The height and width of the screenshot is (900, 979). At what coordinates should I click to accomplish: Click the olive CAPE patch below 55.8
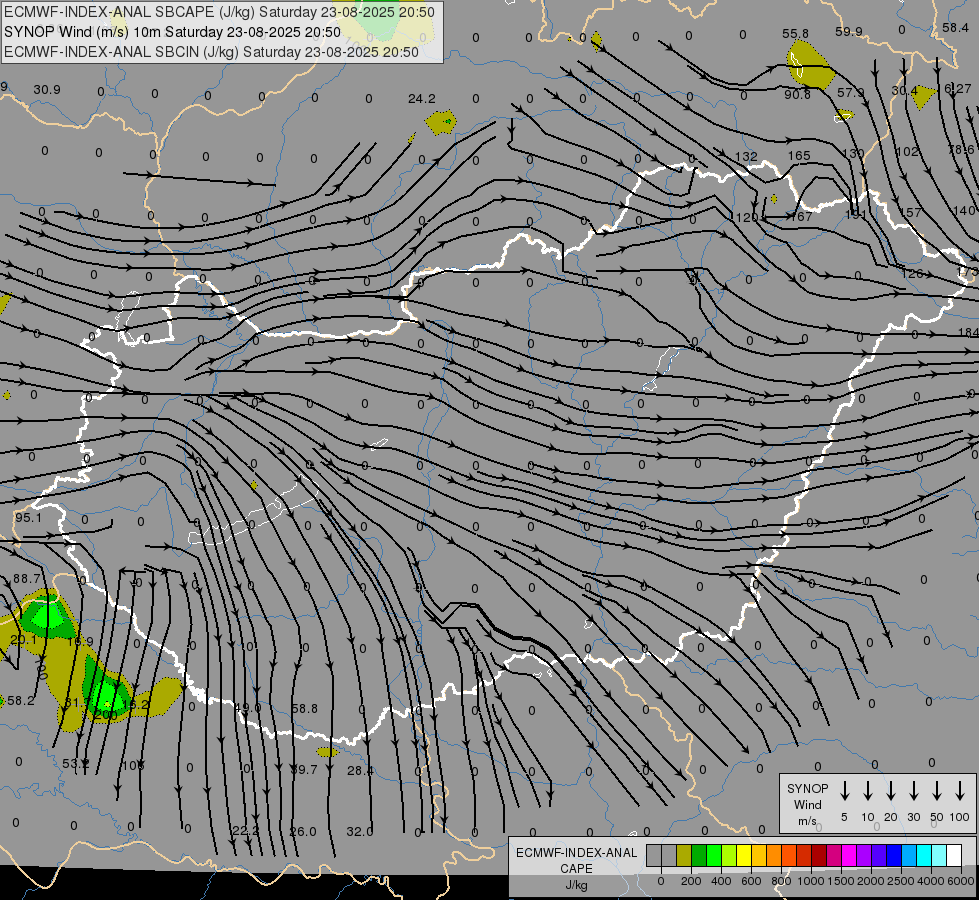[810, 64]
